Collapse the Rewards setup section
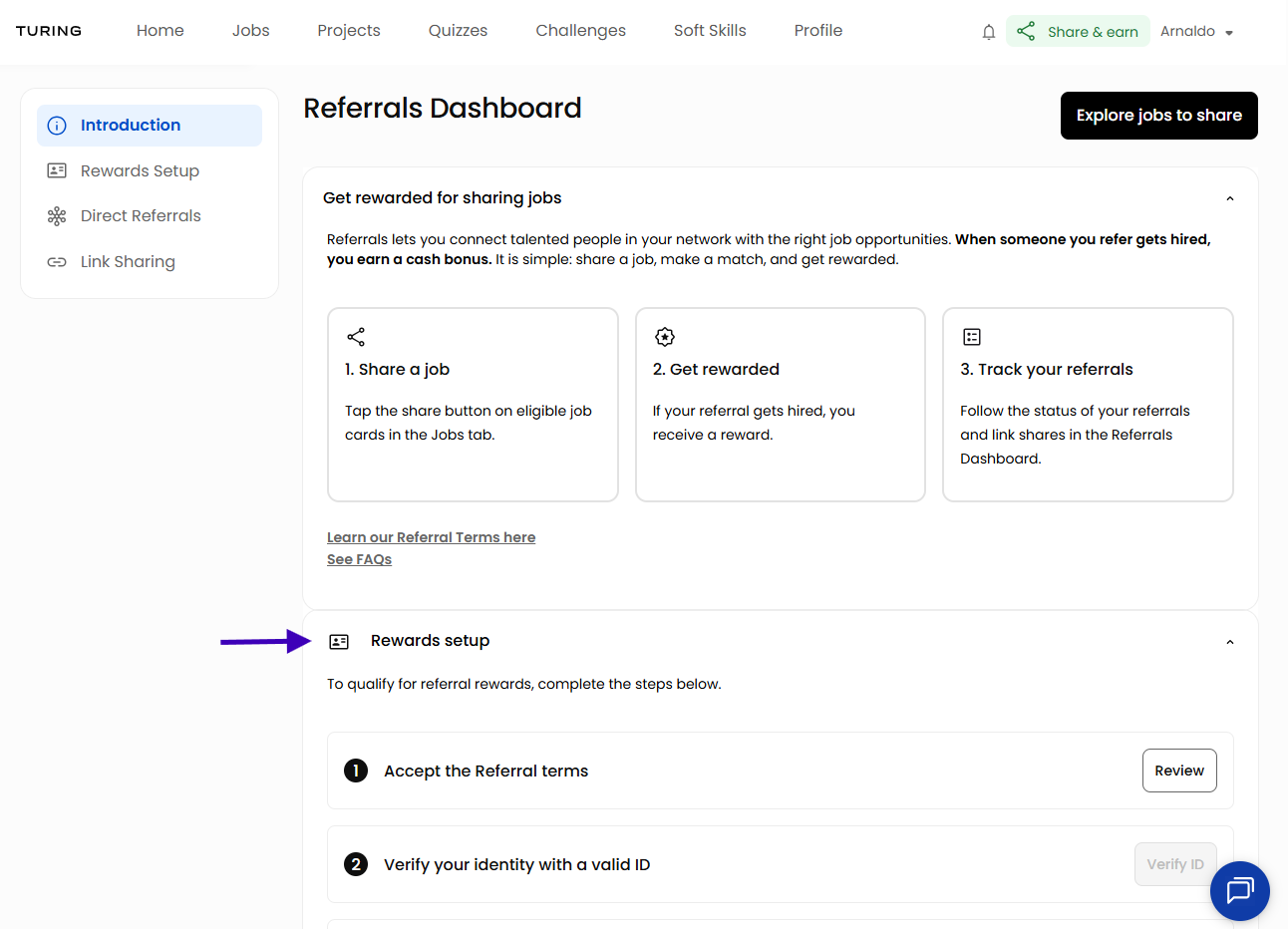Image resolution: width=1288 pixels, height=929 pixels. click(x=1229, y=641)
